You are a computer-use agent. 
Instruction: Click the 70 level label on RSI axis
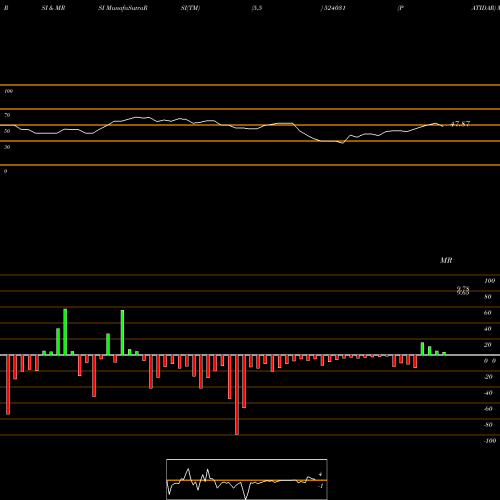pos(7,115)
